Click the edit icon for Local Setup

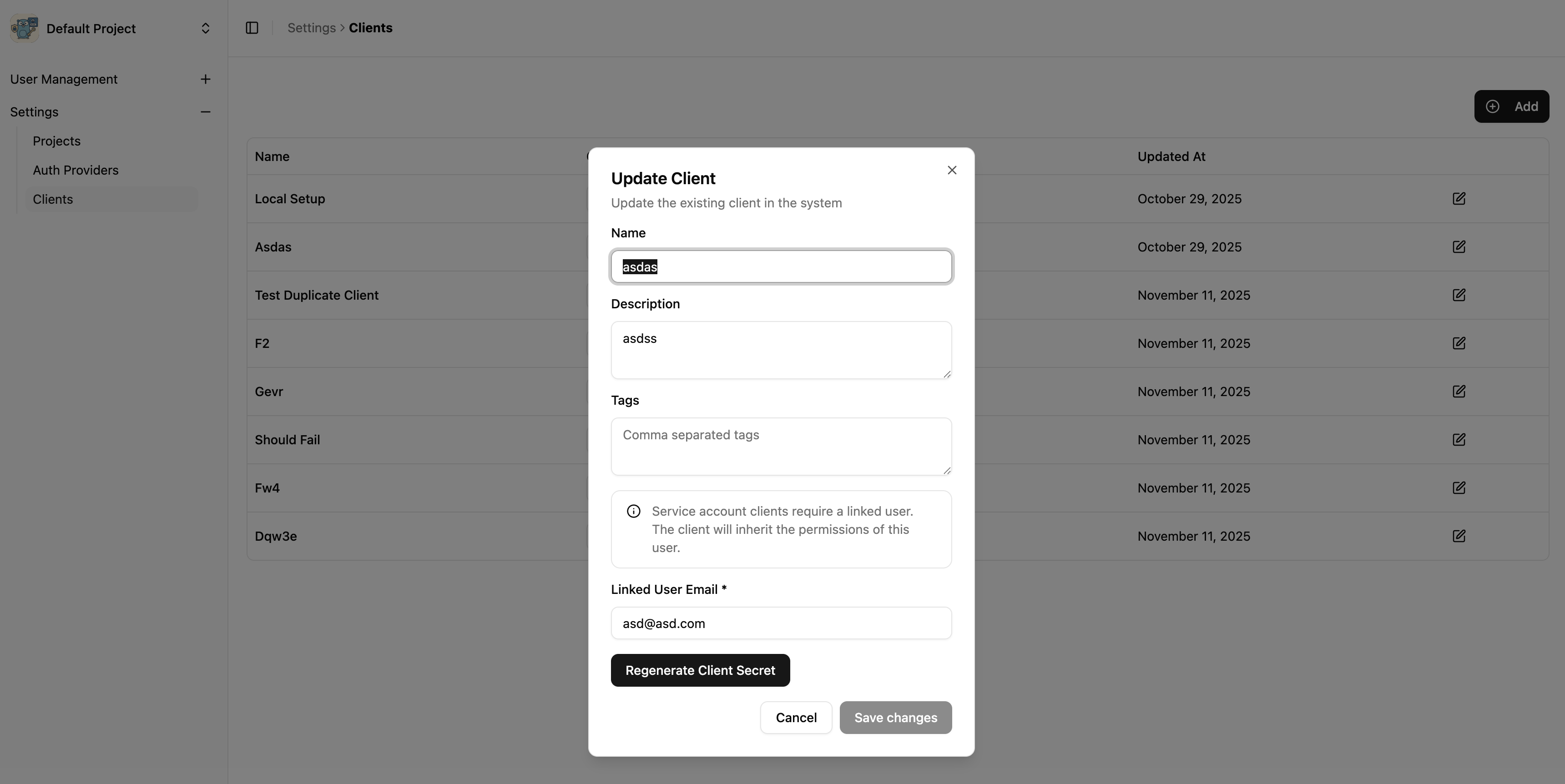click(x=1459, y=199)
